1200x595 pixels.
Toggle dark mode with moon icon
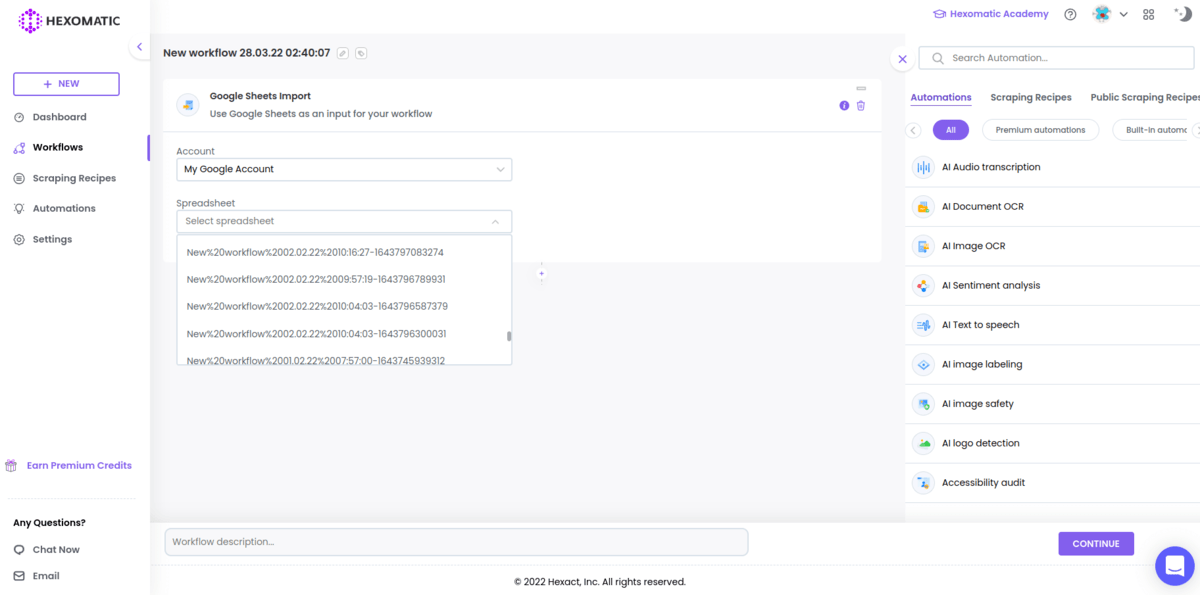coord(1182,14)
